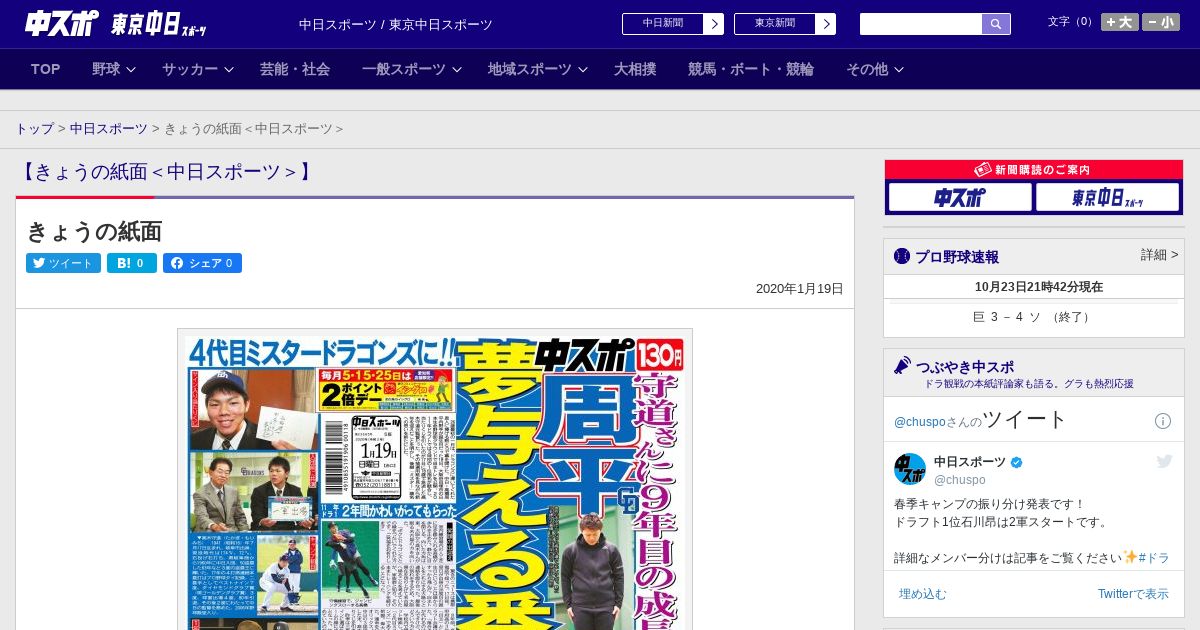
Task: Click the header text 中日スポーツ / 東京中日スポーツ
Action: pyautogui.click(x=396, y=24)
